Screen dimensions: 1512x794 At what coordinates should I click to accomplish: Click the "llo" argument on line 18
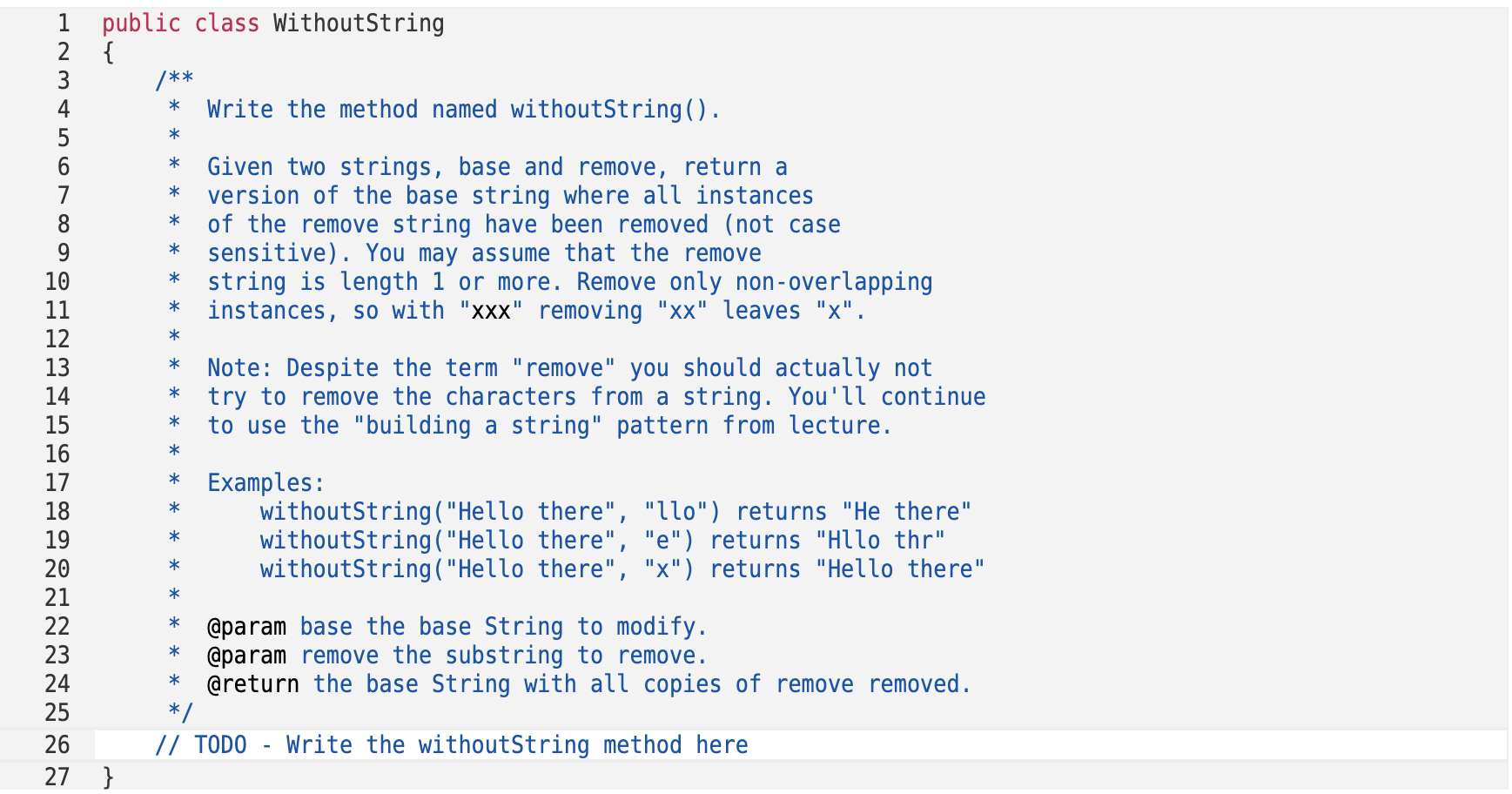coord(676,512)
